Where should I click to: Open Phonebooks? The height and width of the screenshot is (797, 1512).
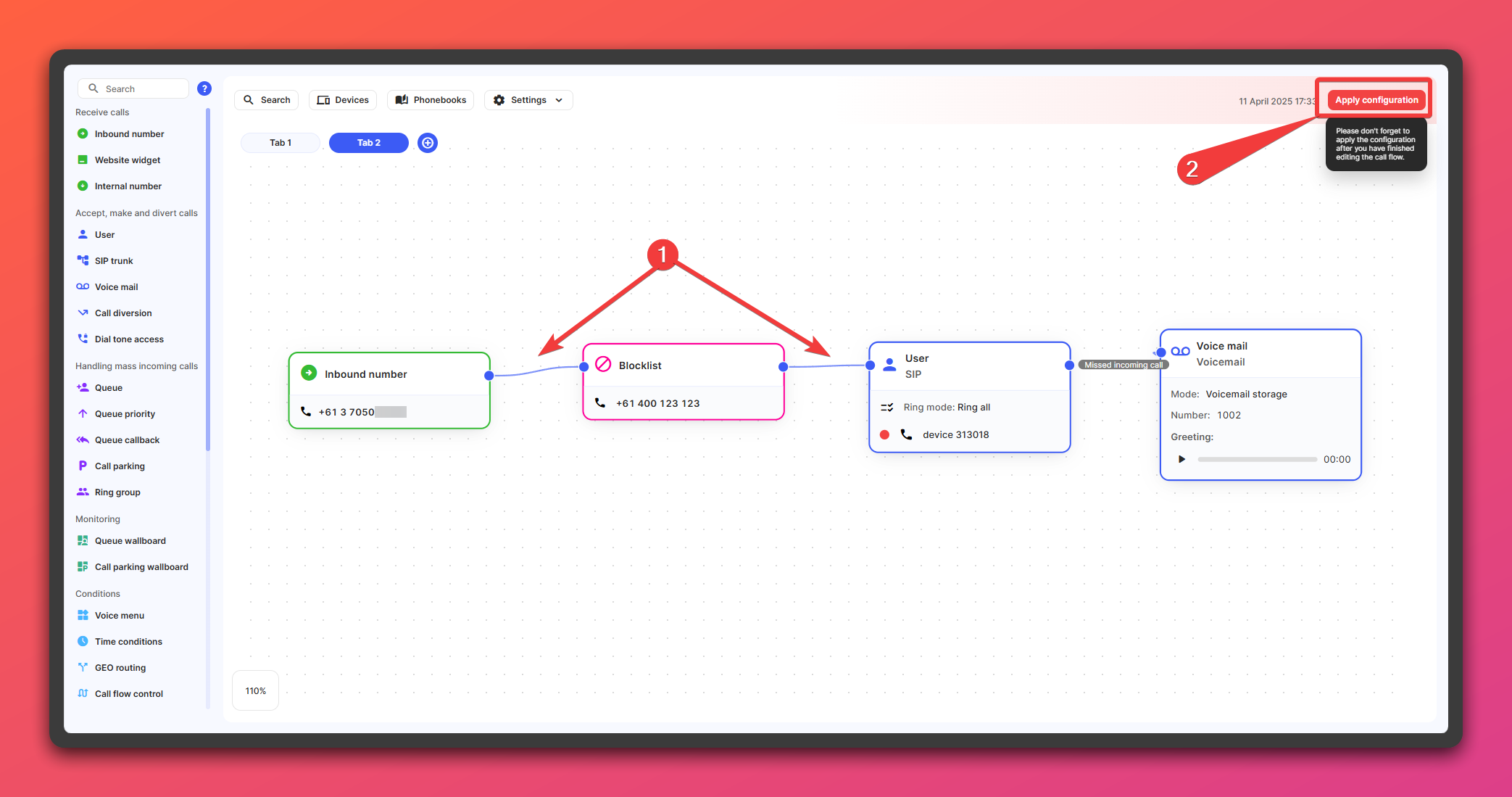pos(431,100)
